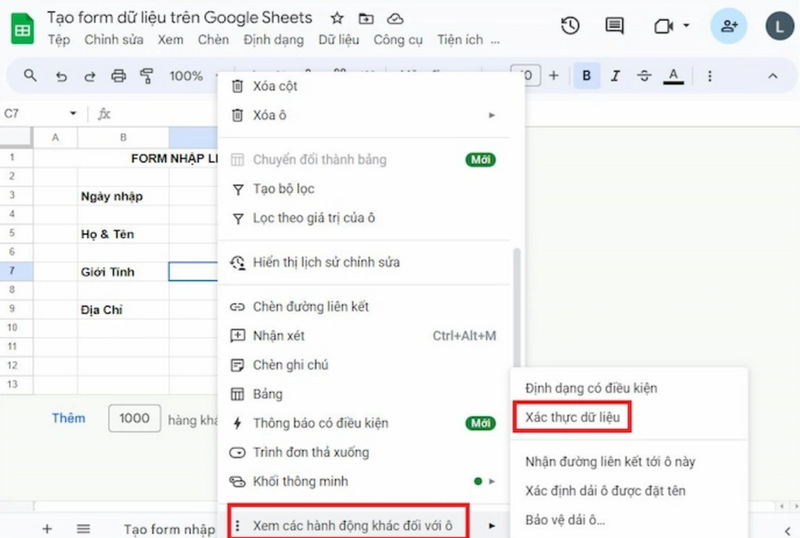Image resolution: width=800 pixels, height=538 pixels.
Task: Open more toolbar options menu
Action: click(709, 76)
